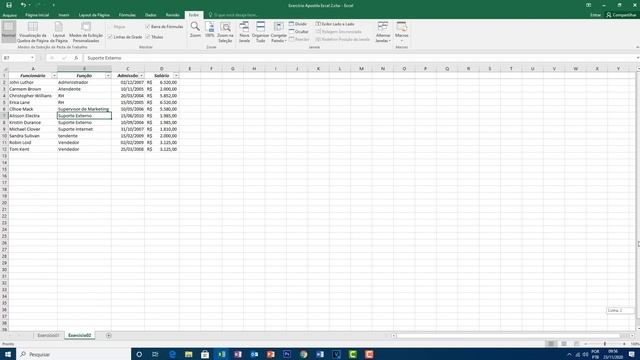This screenshot has width=640, height=360.
Task: Select the Exercício01 sheet tab
Action: pos(48,336)
